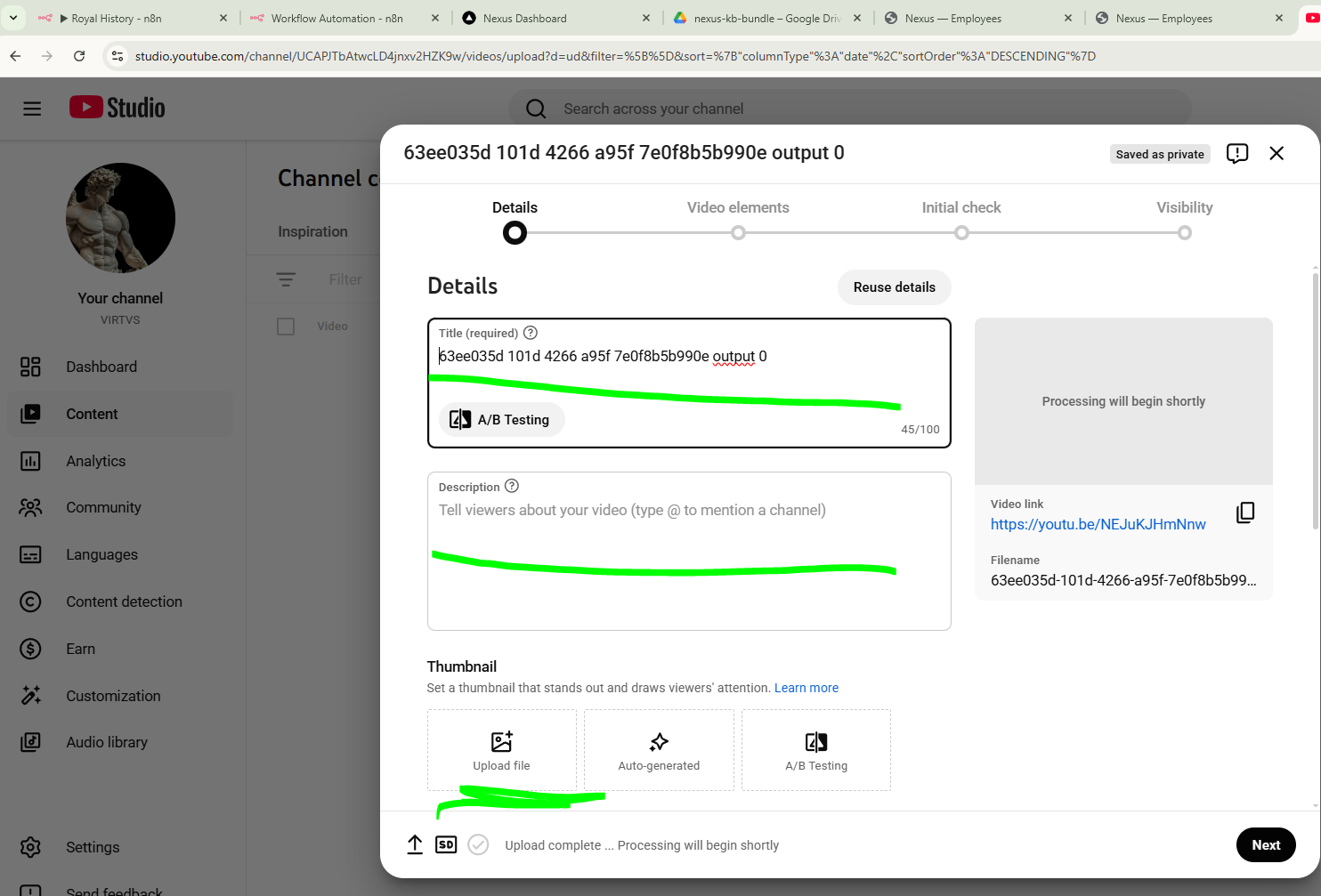Click the Video column header

332,327
